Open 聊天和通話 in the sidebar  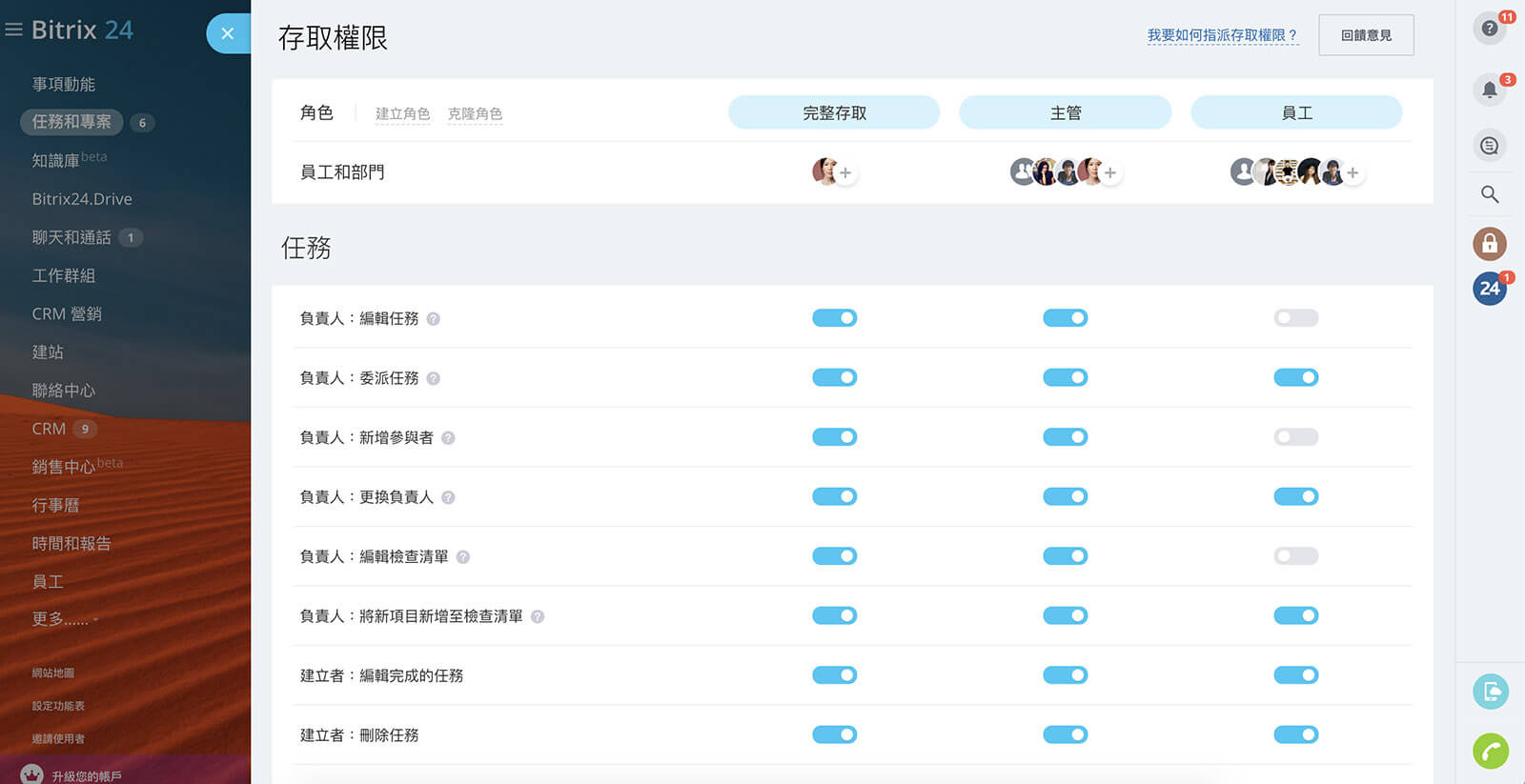pyautogui.click(x=71, y=237)
